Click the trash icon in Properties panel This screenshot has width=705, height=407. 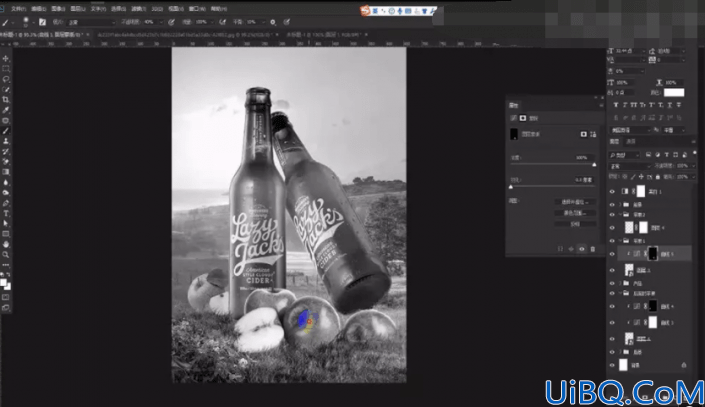(593, 249)
